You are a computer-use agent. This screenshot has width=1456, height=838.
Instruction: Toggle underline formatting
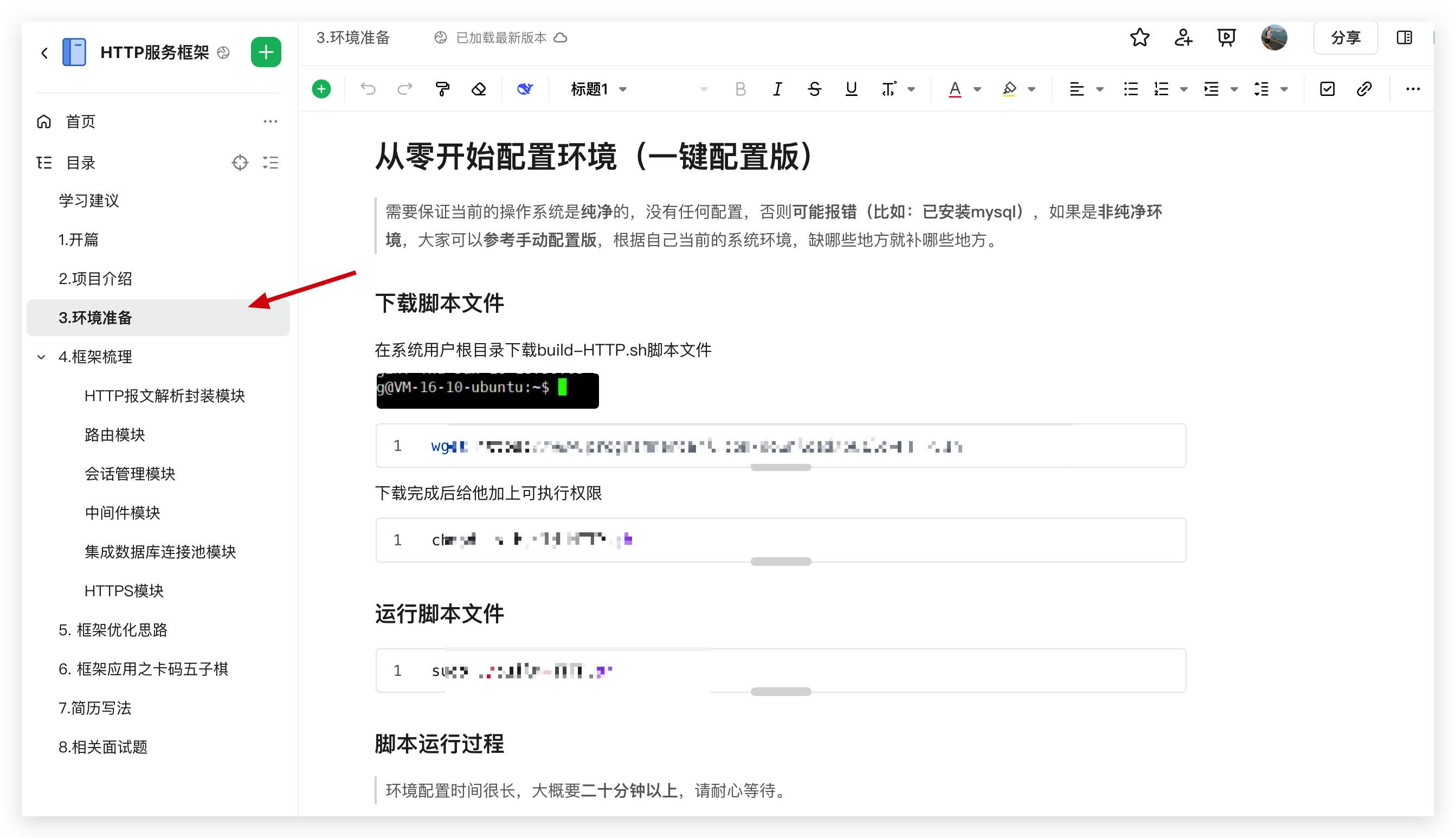point(851,89)
